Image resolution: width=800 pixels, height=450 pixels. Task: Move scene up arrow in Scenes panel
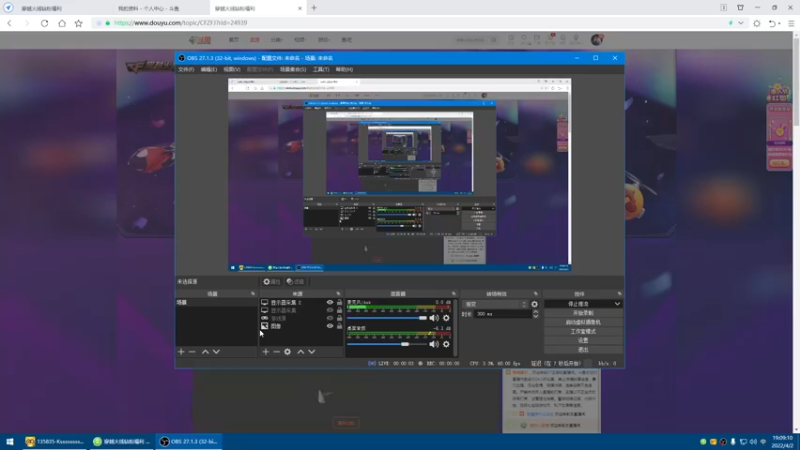[205, 352]
